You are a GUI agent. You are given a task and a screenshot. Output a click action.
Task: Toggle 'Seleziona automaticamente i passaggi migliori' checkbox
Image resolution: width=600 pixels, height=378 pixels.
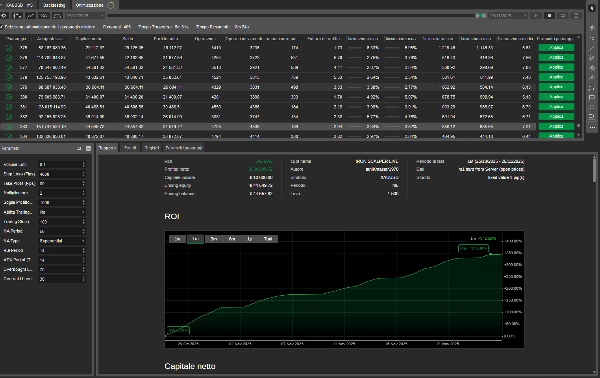coord(2,27)
